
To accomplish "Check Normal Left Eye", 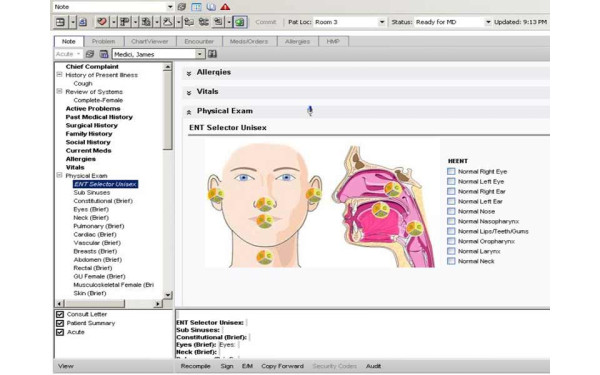I will pos(451,181).
